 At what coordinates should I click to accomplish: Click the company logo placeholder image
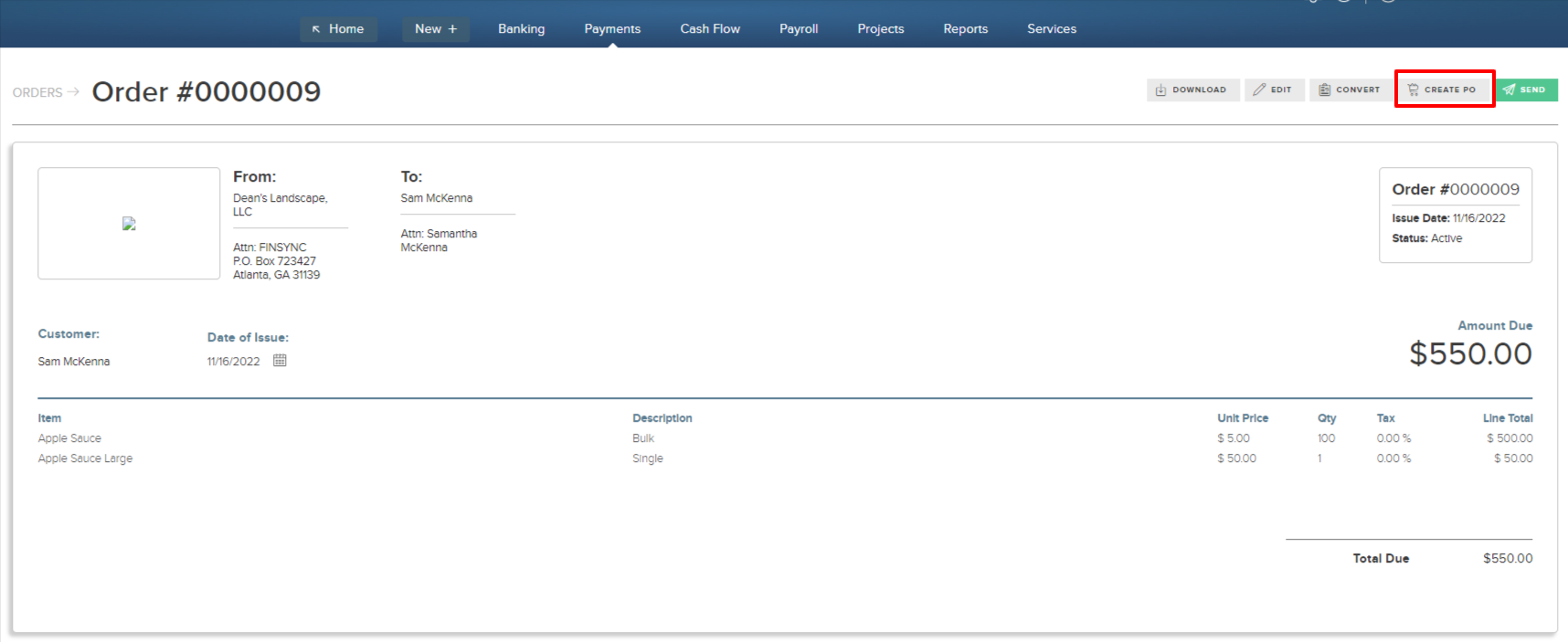pos(129,223)
